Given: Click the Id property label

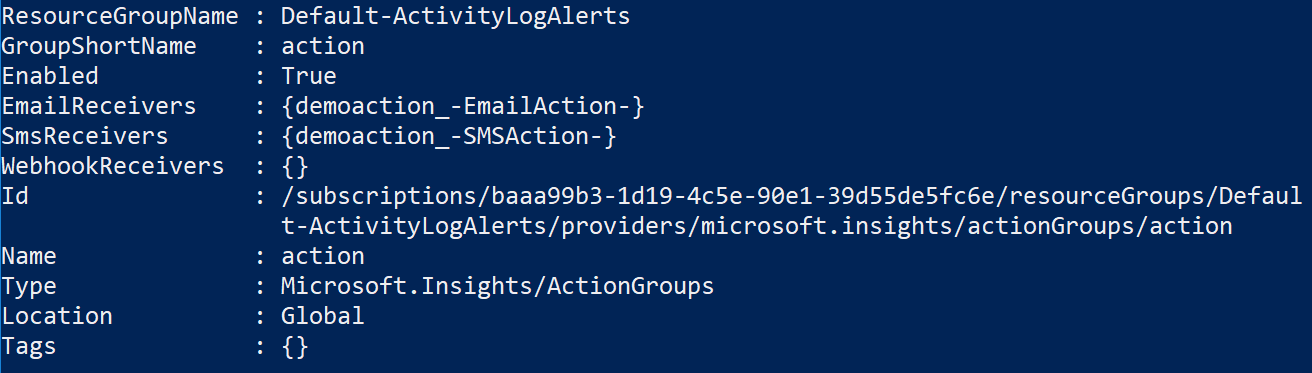Looking at the screenshot, I should tap(15, 196).
